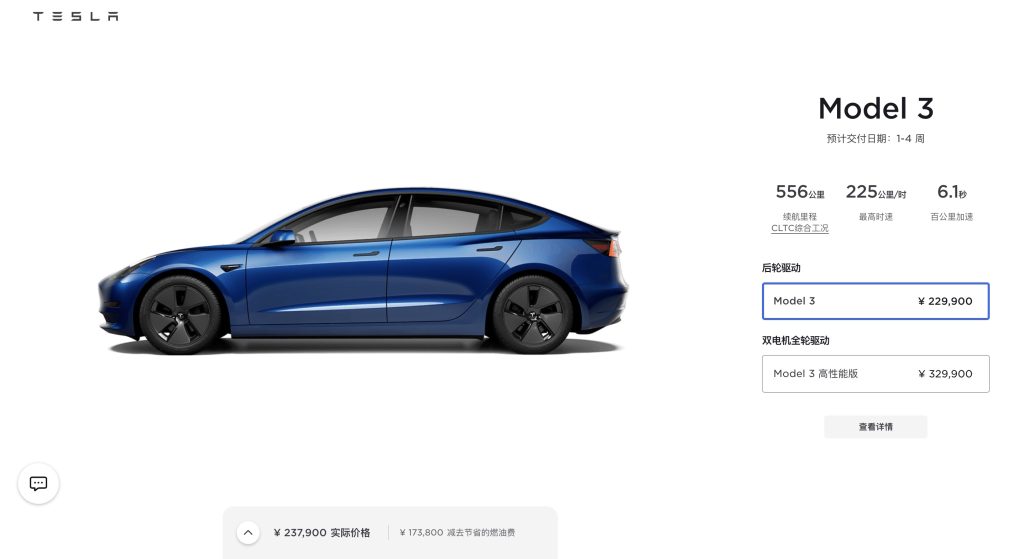1024x559 pixels.
Task: Click the Model 3 heading
Action: point(876,108)
